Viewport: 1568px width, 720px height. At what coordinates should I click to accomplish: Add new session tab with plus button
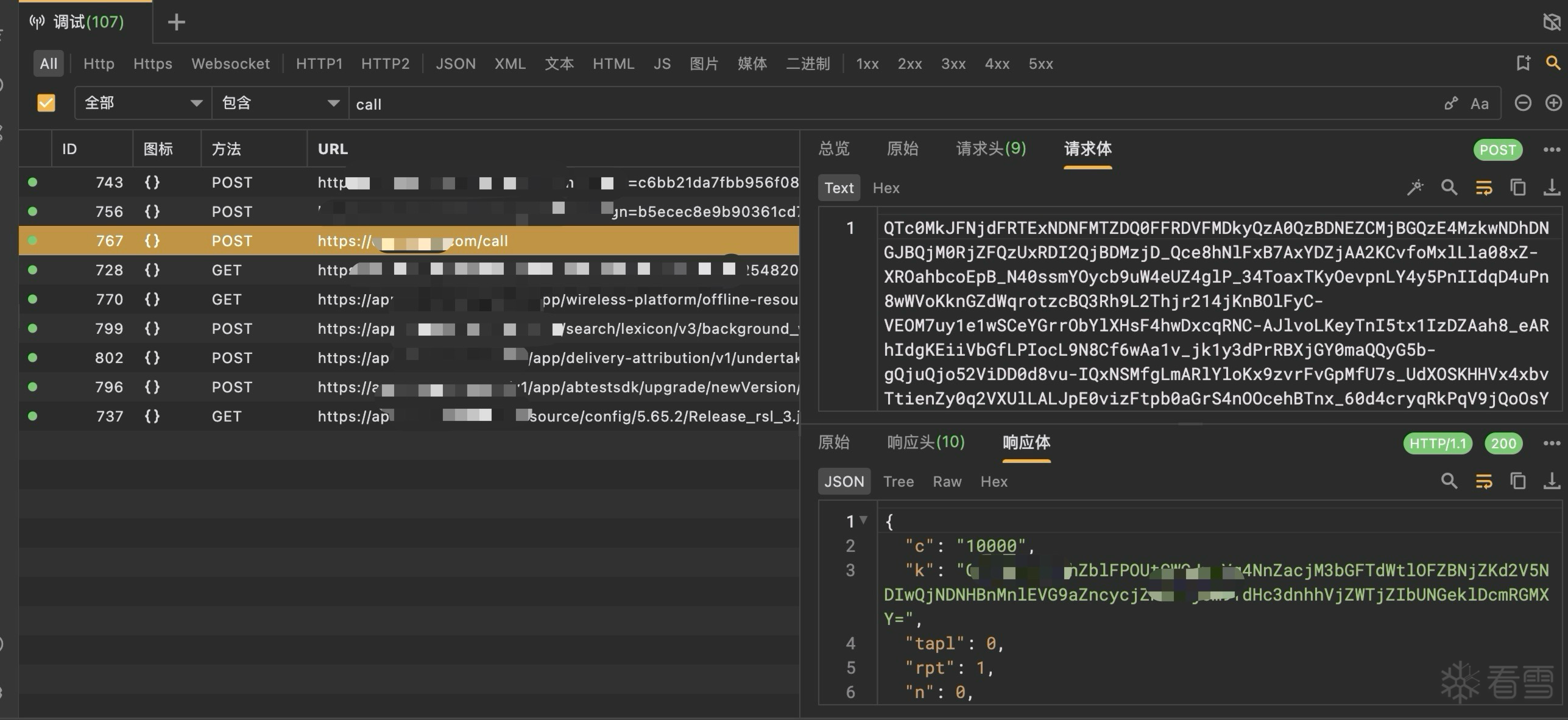pyautogui.click(x=176, y=23)
